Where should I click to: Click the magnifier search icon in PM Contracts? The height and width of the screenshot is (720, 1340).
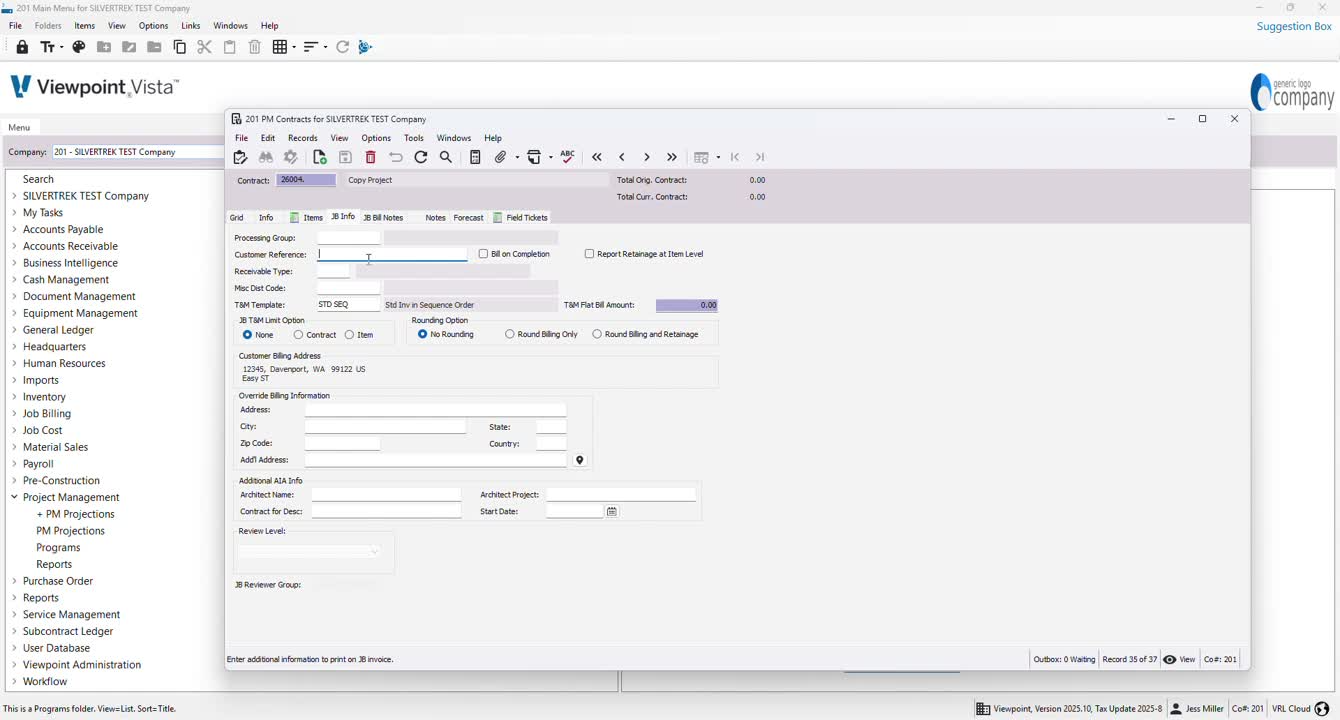click(446, 157)
